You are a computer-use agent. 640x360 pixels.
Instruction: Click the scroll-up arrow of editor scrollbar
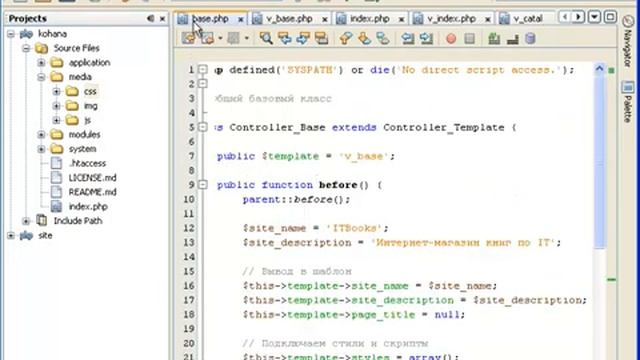599,69
